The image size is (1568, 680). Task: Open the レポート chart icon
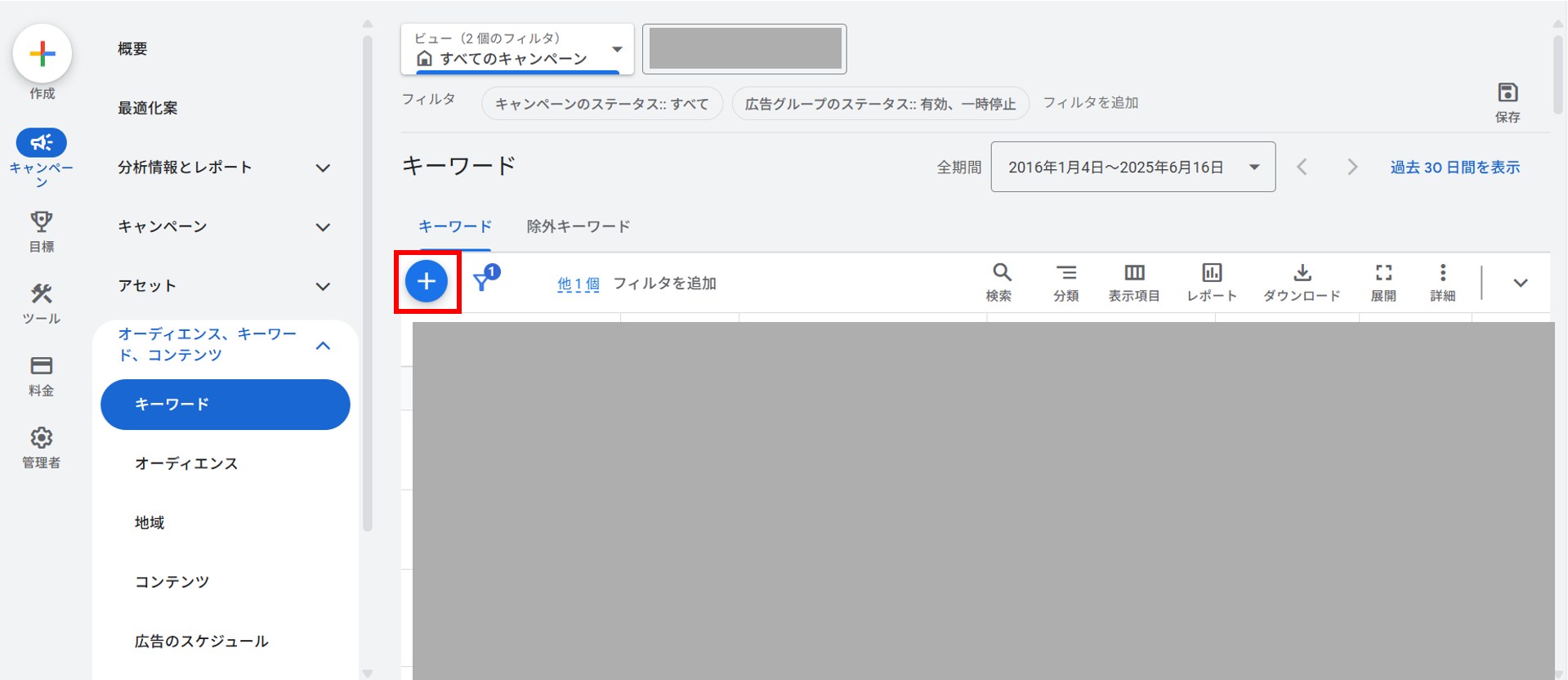1212,273
